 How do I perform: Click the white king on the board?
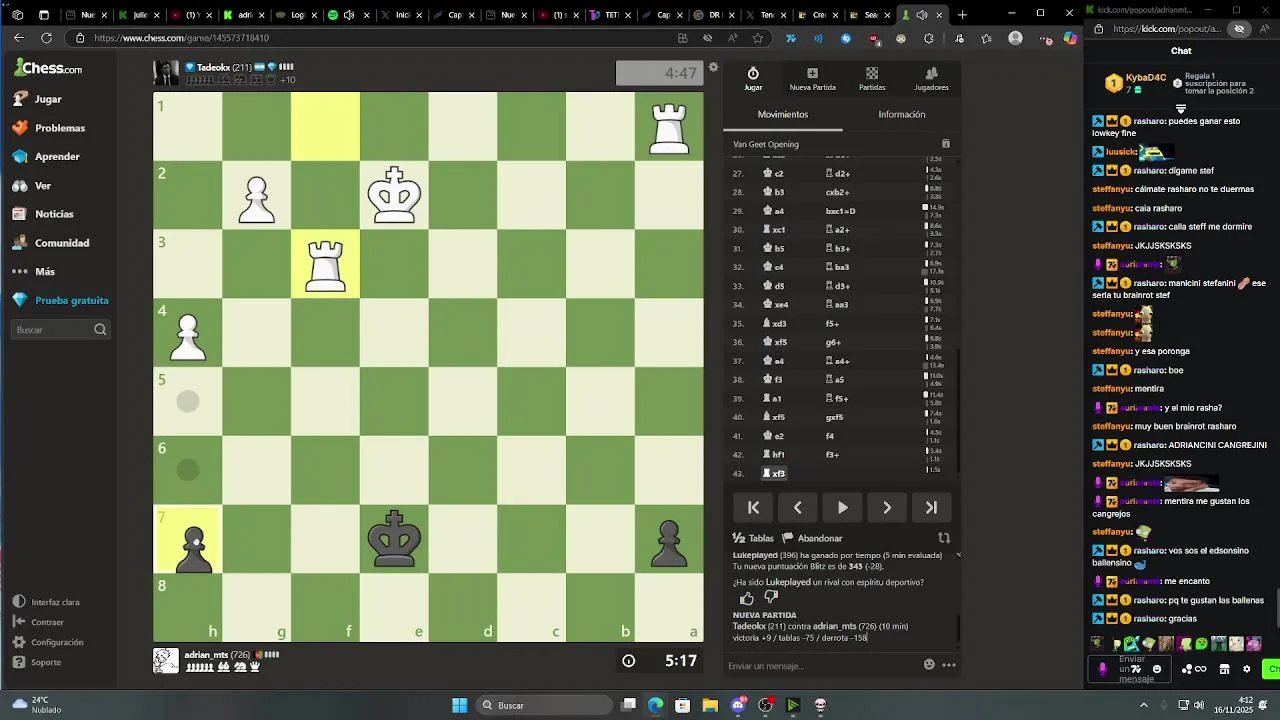tap(394, 196)
